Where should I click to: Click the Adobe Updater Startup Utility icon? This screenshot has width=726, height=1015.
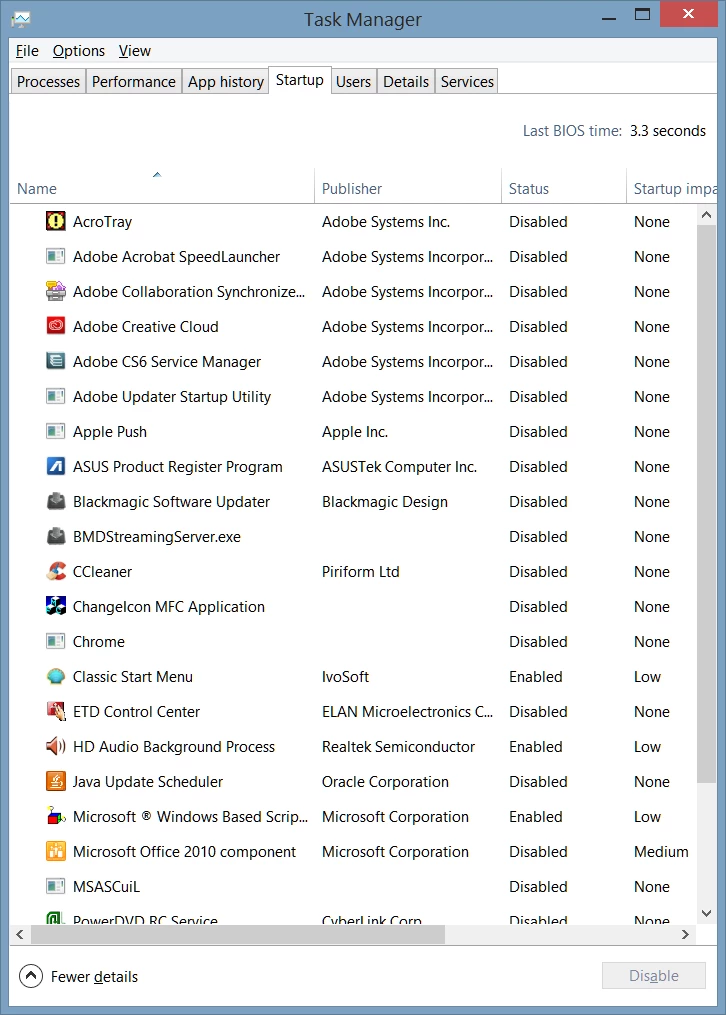point(56,396)
